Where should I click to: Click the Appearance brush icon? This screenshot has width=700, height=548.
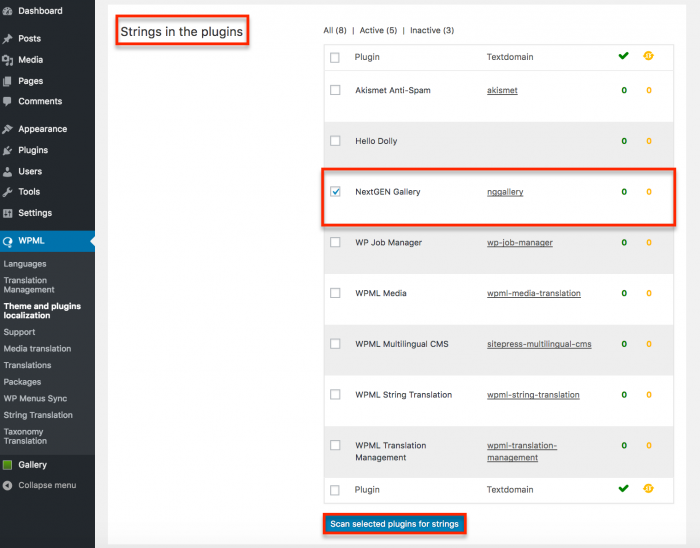click(x=7, y=129)
